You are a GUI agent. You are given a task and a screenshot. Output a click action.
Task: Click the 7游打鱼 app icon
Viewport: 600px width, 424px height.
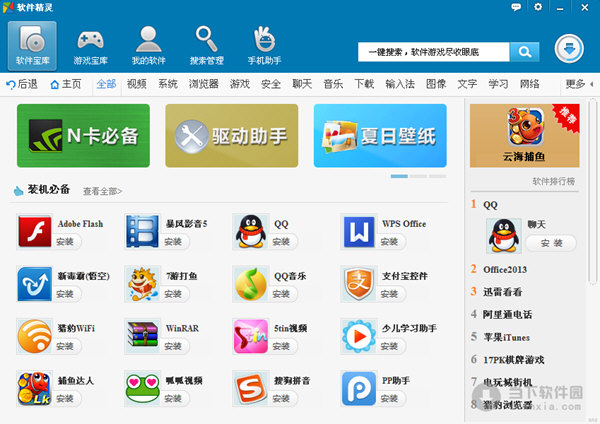pyautogui.click(x=142, y=284)
